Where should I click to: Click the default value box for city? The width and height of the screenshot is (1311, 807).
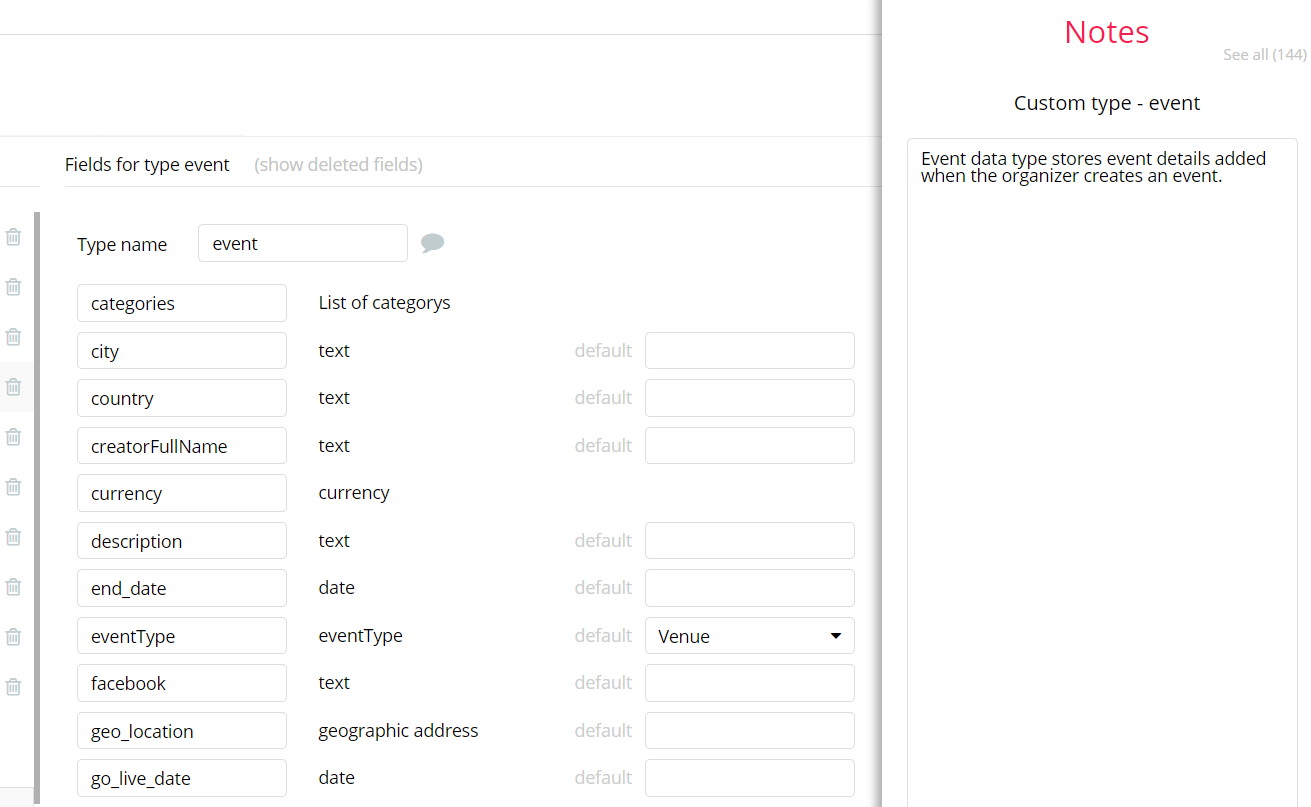click(x=749, y=351)
